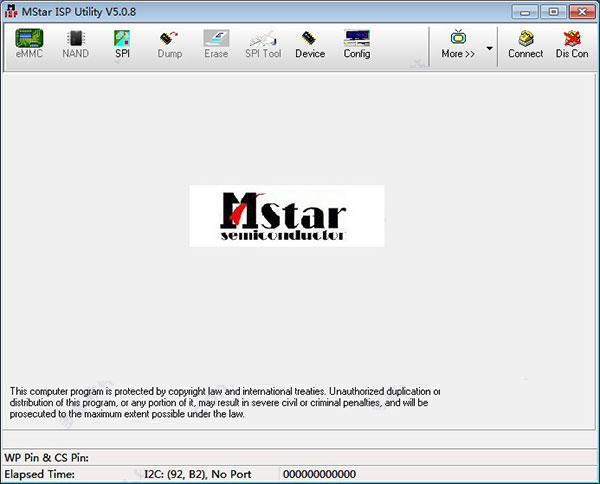Select the NAND flash tool

tap(75, 44)
